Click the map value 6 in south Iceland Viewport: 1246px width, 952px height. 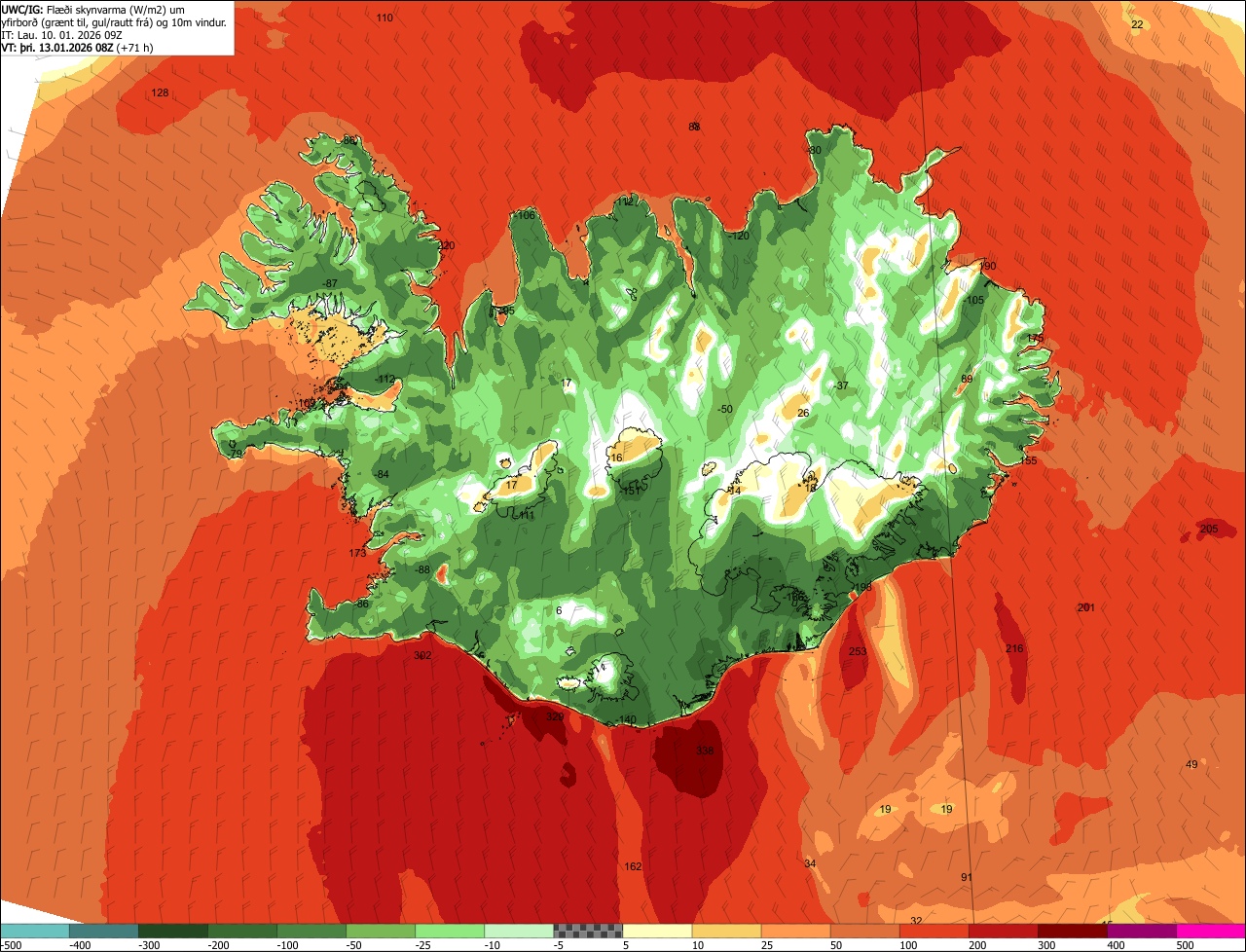559,610
